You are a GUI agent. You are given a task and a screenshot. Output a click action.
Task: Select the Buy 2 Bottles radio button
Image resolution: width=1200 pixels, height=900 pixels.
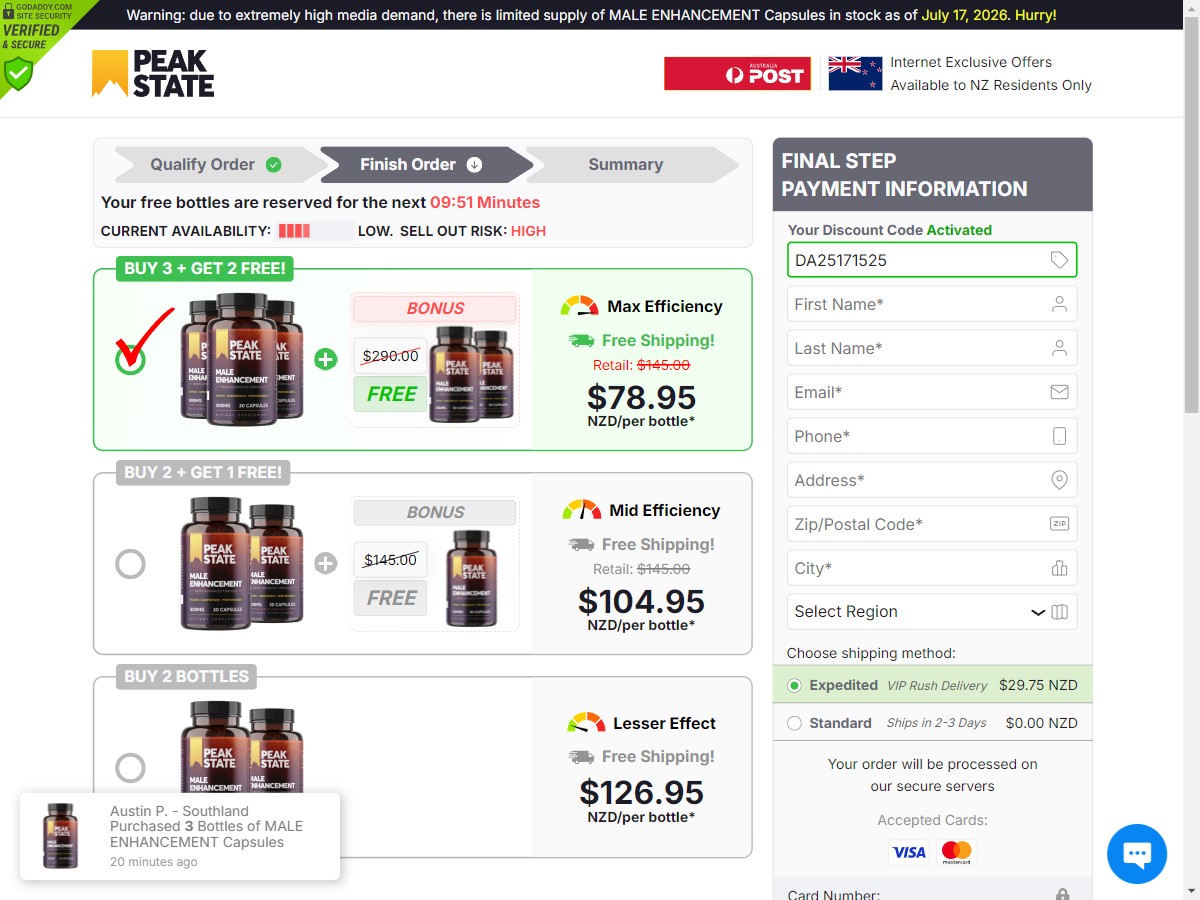point(130,768)
